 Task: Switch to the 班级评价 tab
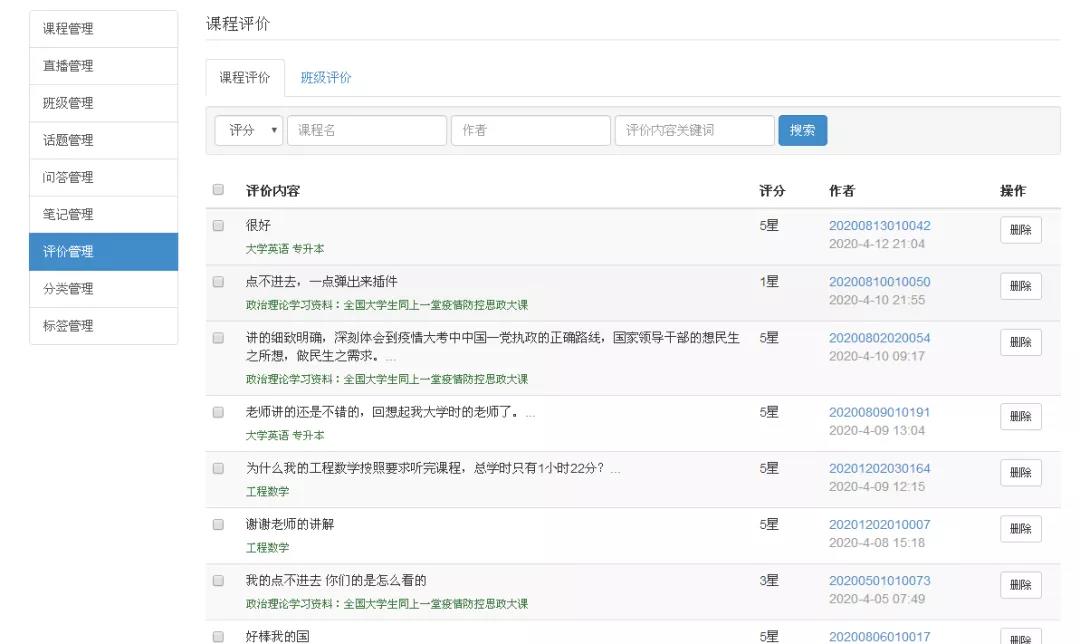[326, 78]
